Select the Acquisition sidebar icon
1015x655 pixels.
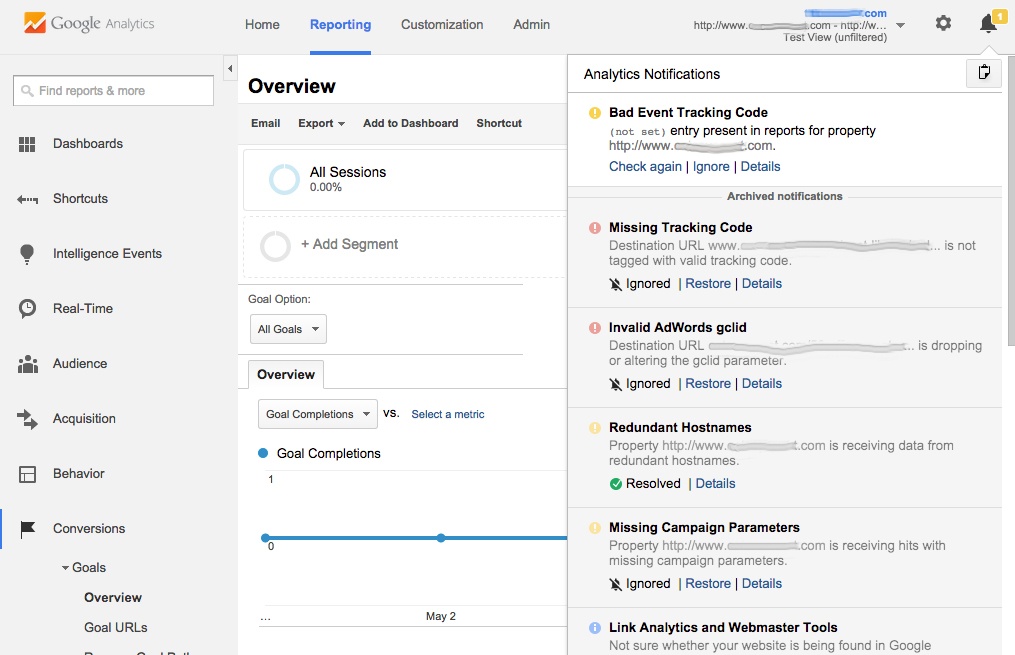27,418
